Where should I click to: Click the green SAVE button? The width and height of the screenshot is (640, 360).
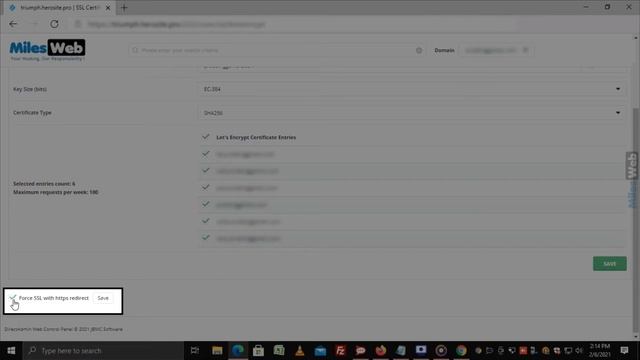coord(609,264)
